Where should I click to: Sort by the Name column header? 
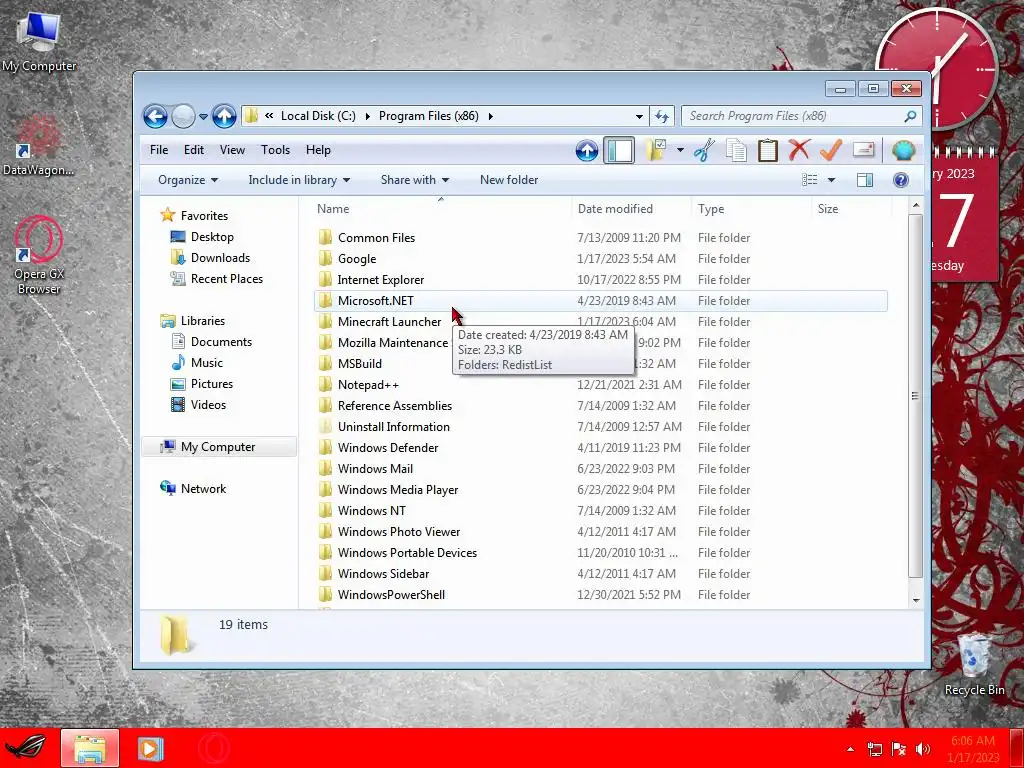(x=441, y=208)
